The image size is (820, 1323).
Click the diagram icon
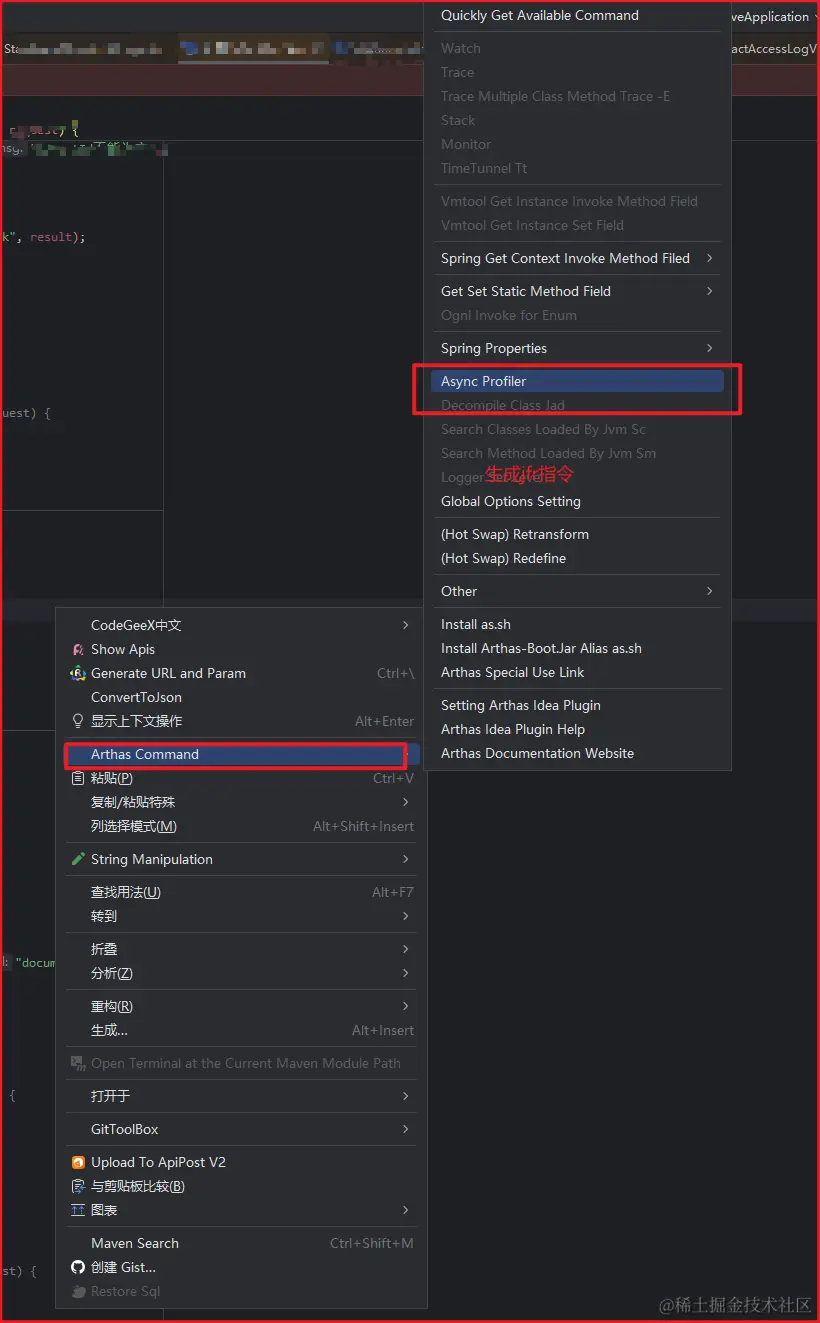(78, 1210)
